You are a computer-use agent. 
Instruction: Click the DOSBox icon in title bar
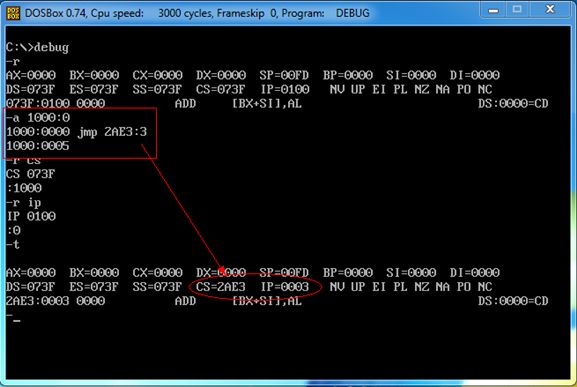13,13
